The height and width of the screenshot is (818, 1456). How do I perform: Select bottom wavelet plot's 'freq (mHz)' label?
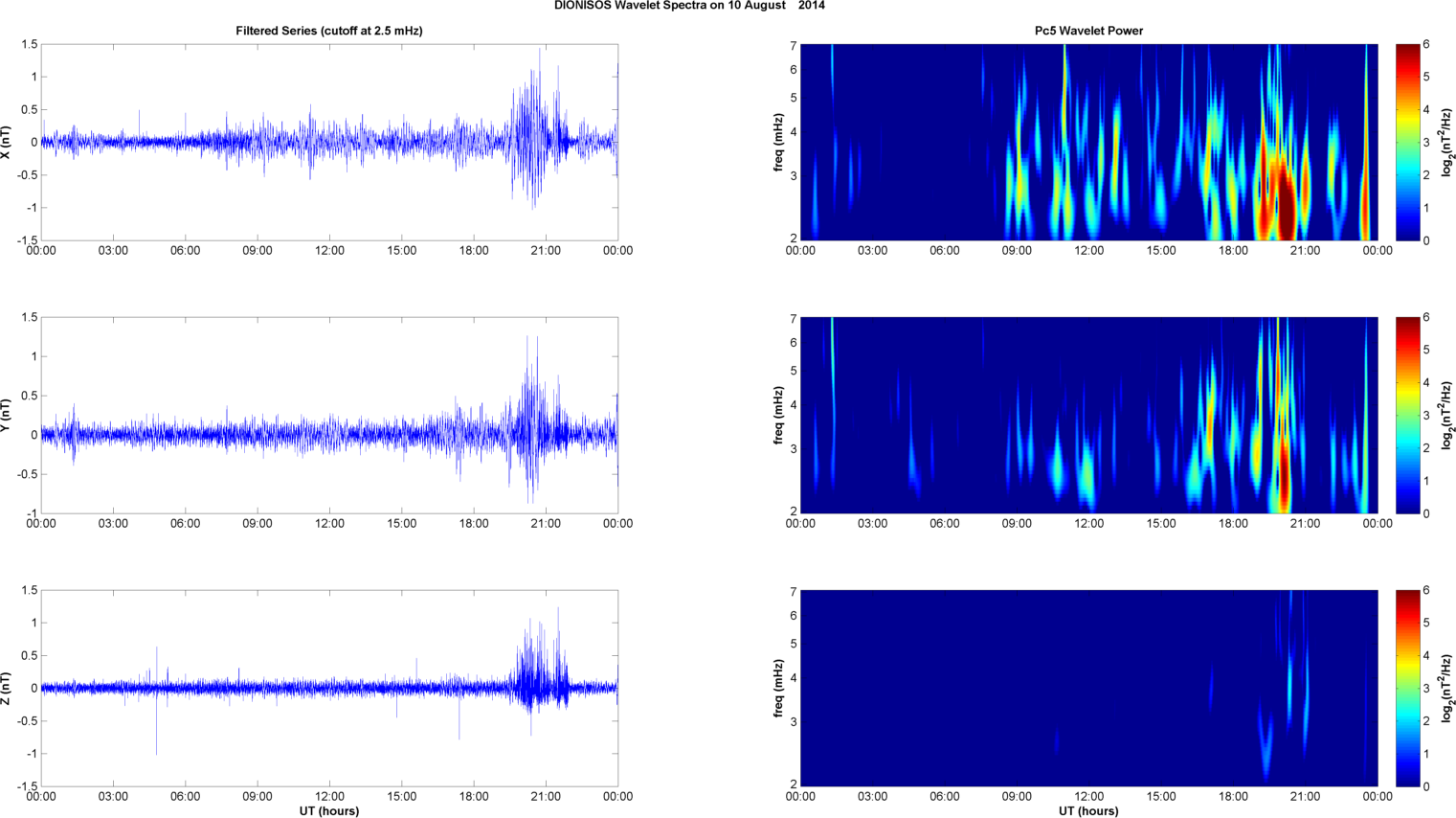[779, 688]
